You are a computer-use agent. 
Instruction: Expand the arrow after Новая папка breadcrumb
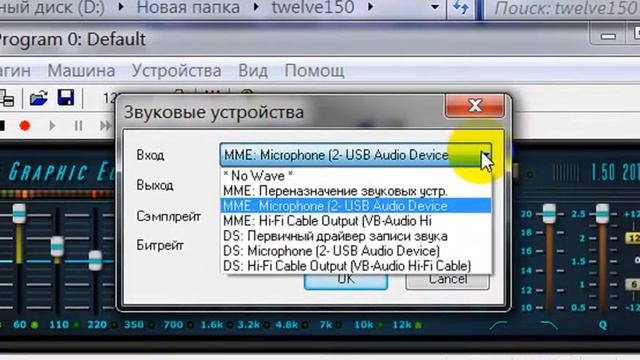click(x=256, y=7)
